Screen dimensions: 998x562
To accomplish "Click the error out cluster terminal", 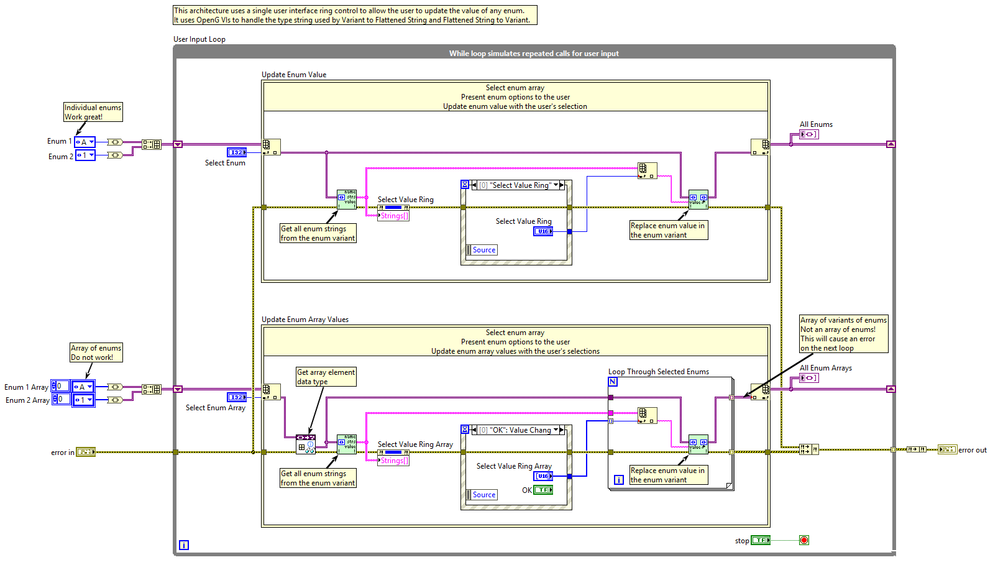I will pyautogui.click(x=946, y=450).
